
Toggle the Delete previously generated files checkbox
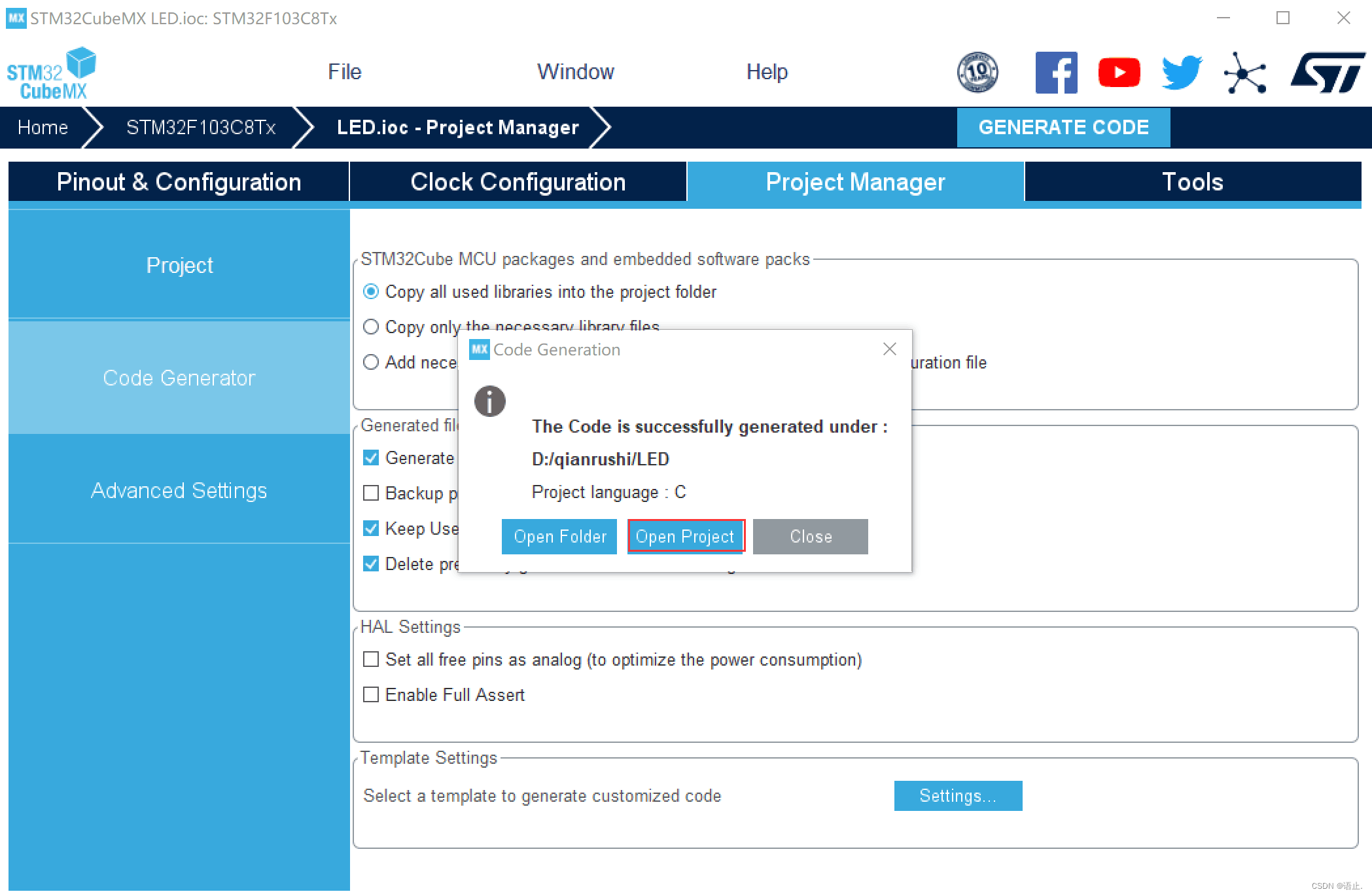click(371, 564)
